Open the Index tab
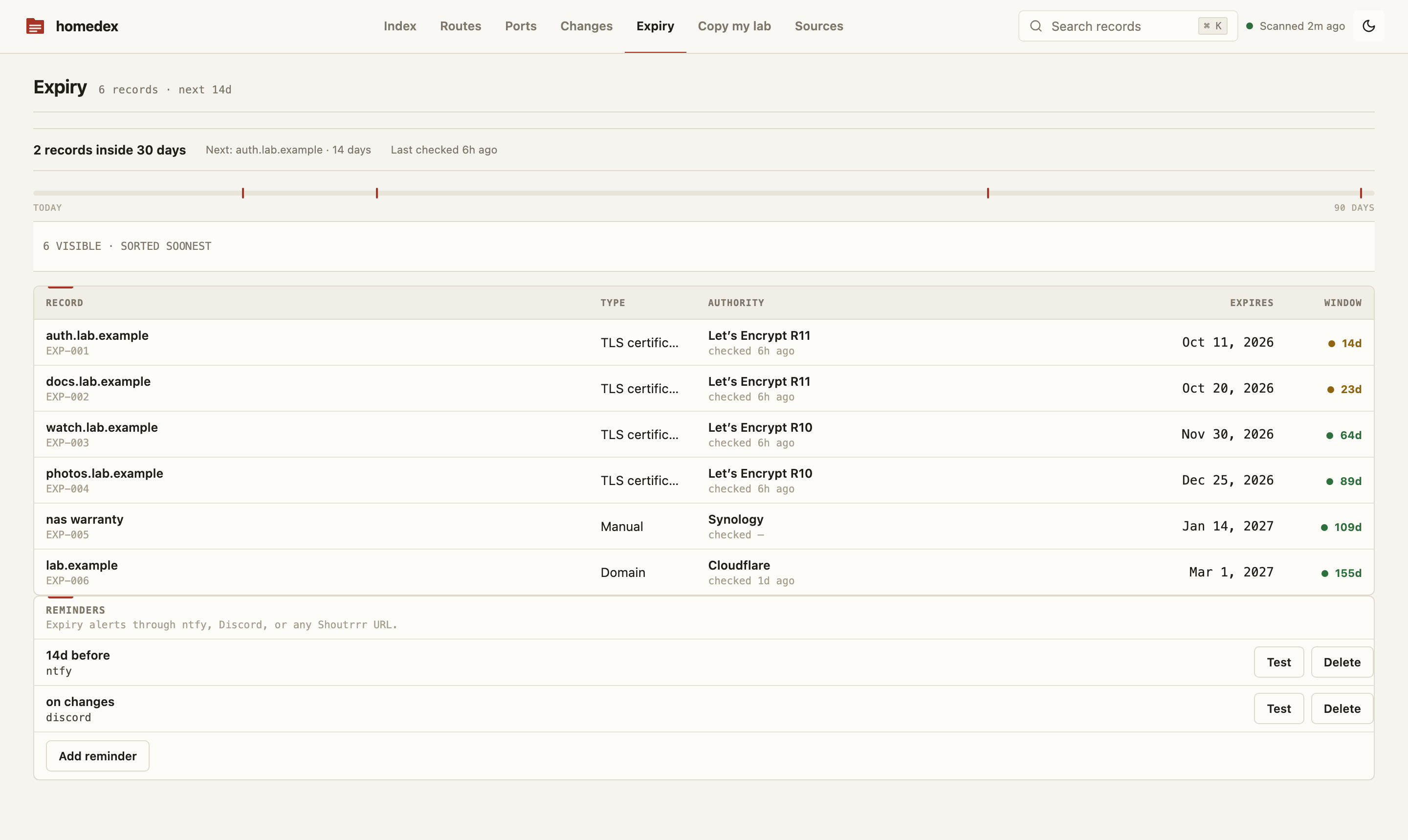Viewport: 1408px width, 840px height. click(x=399, y=26)
